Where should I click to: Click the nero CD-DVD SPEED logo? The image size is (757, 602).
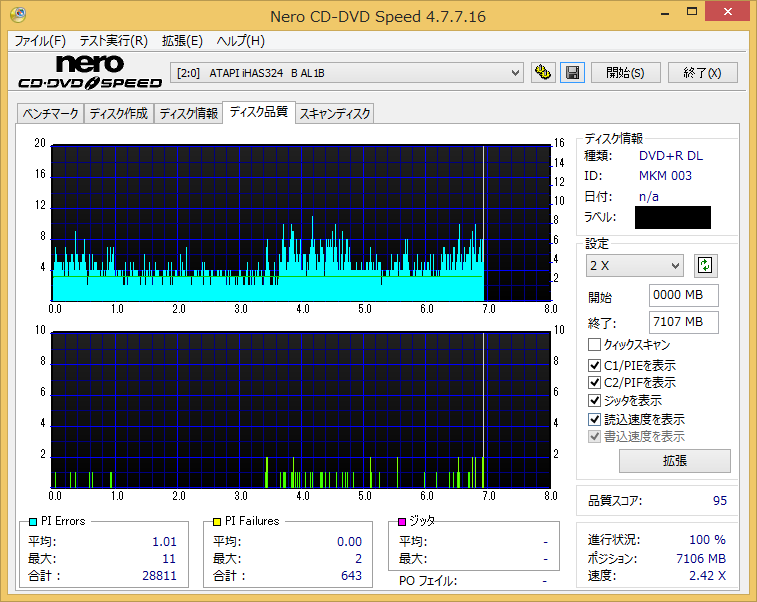(90, 72)
